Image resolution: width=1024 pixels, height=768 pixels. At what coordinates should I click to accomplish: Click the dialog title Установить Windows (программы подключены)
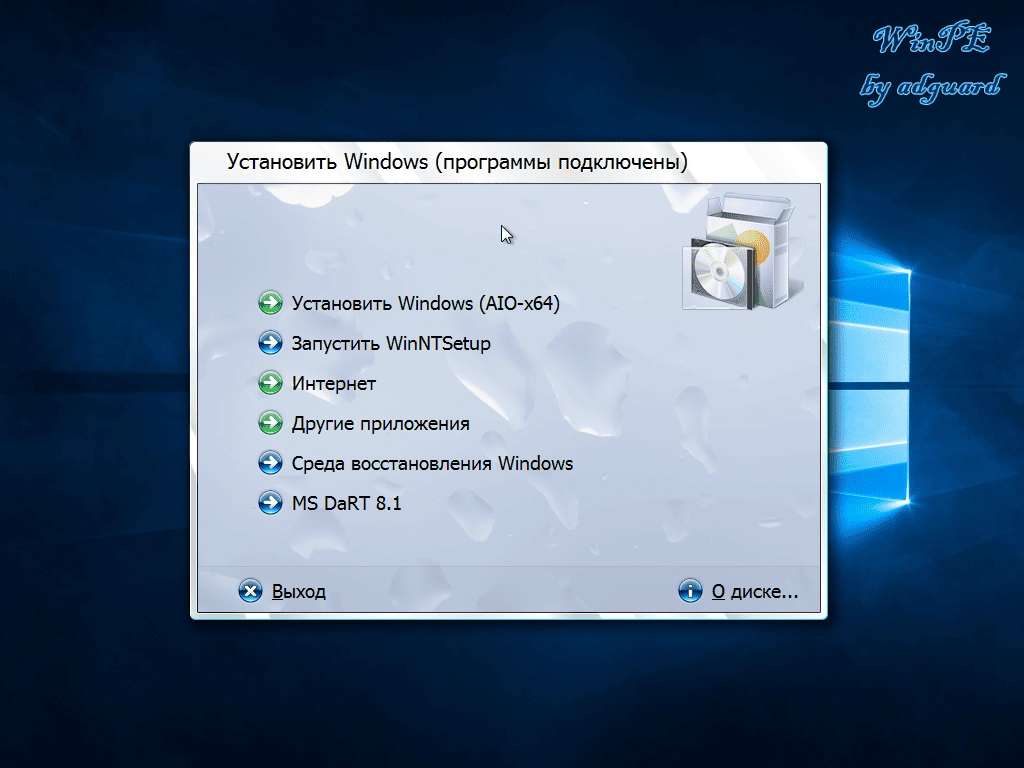point(457,162)
